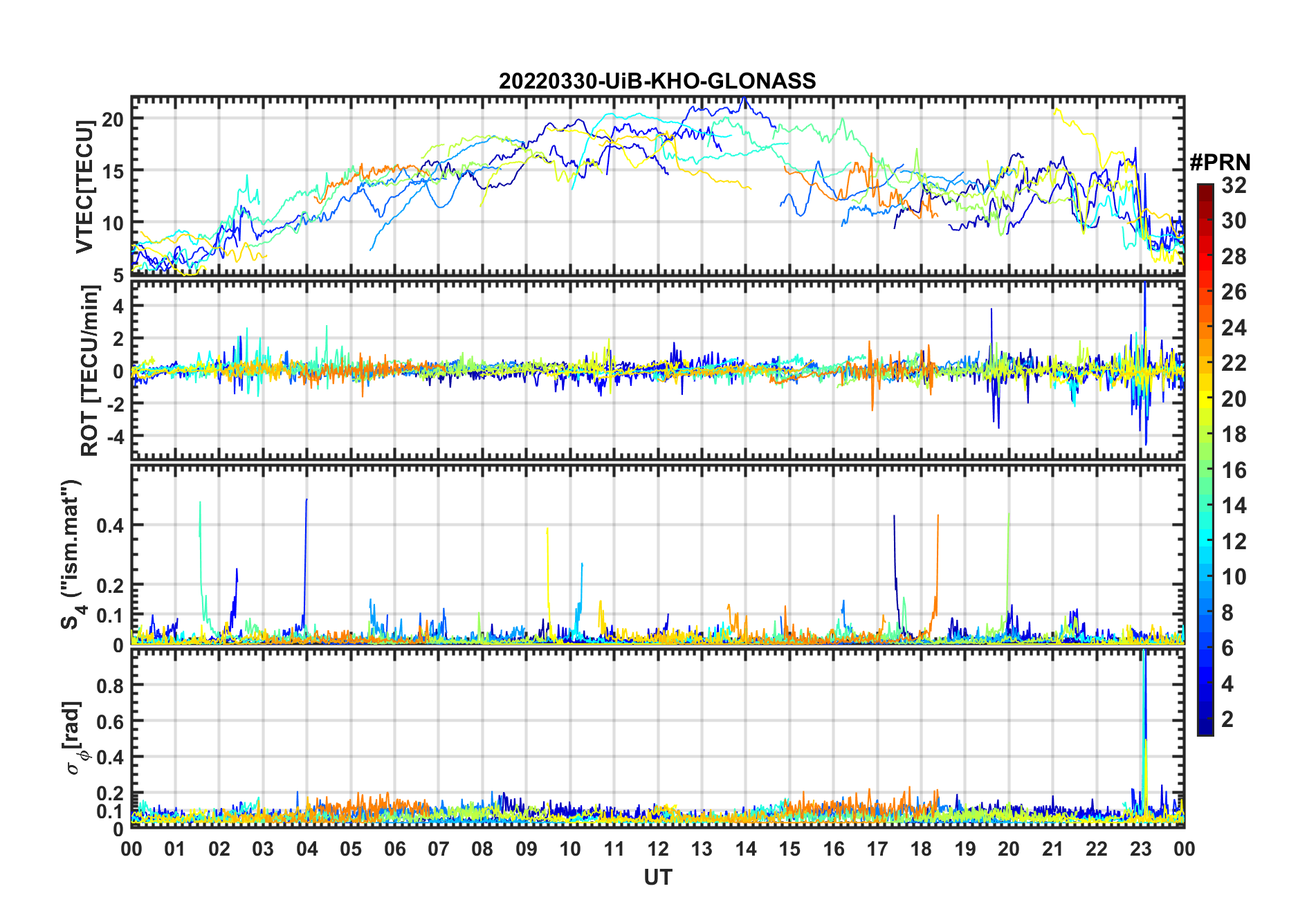Click the 15 tick on the UT axis
Viewport: 1316px width, 920px height.
pyautogui.click(x=789, y=849)
